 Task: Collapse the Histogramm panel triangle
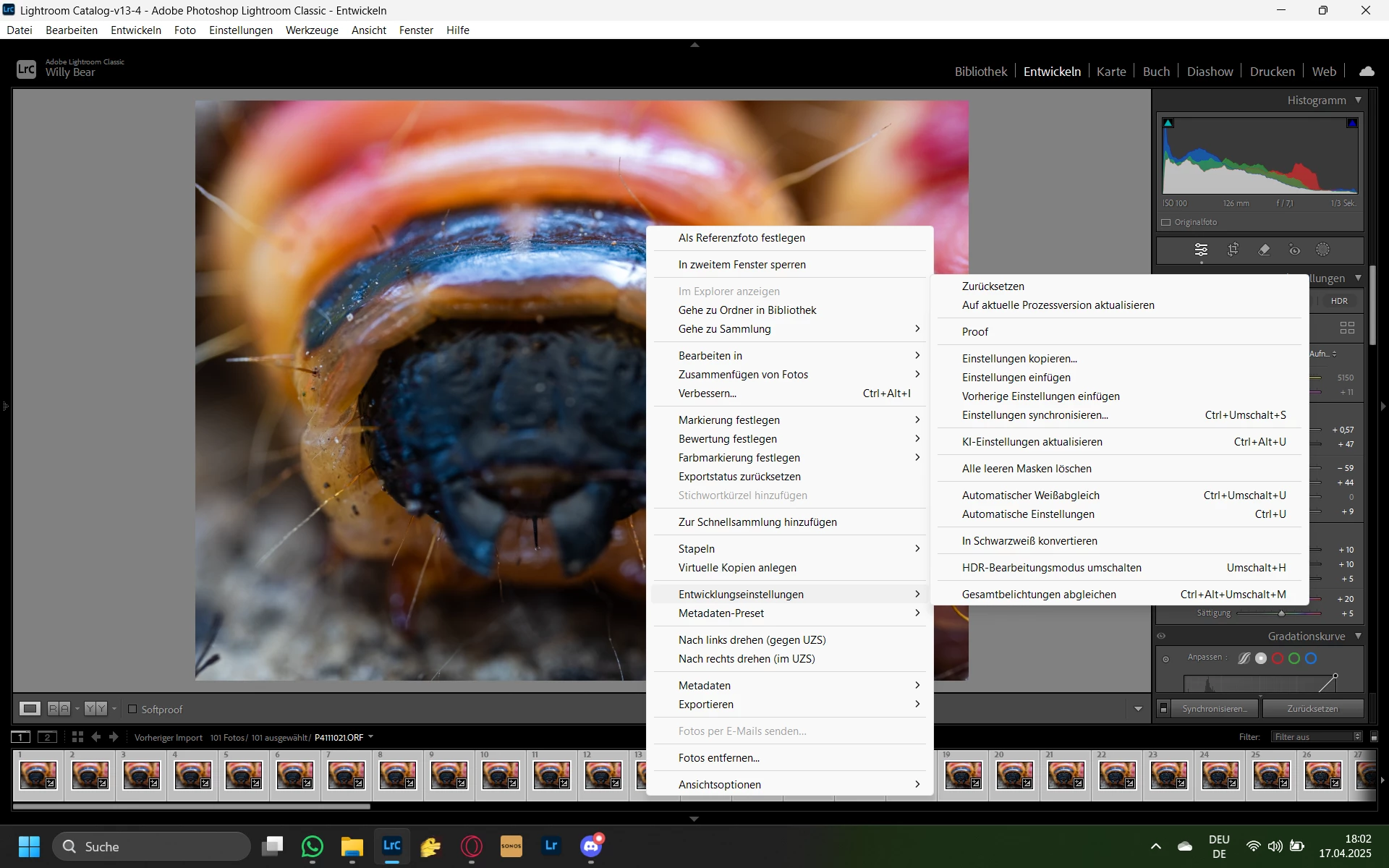(x=1358, y=100)
